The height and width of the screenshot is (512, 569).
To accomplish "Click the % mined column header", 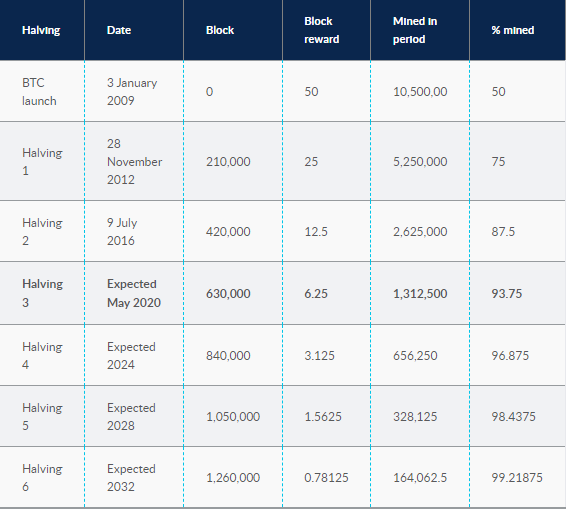I will 512,30.
